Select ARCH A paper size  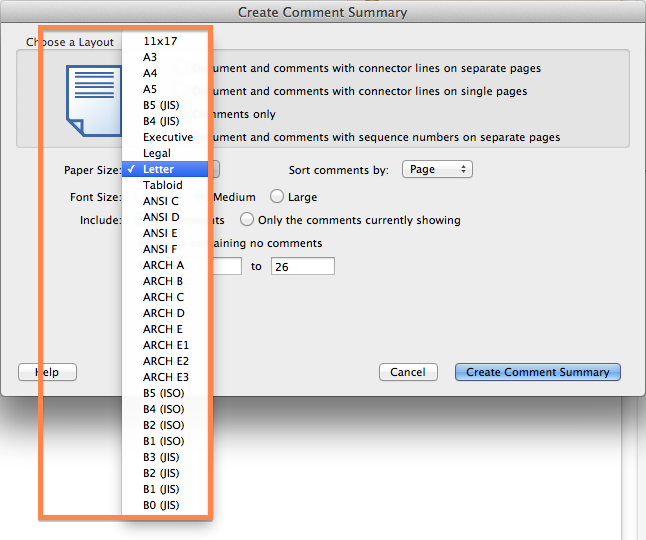pos(163,265)
